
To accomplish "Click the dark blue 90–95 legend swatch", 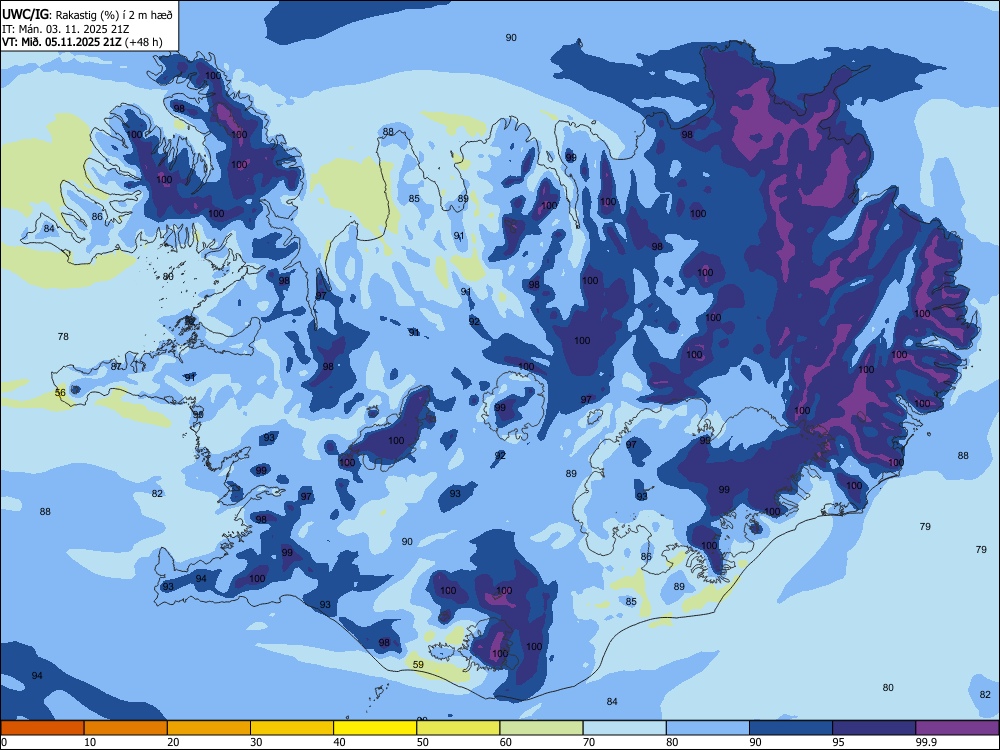I will click(791, 728).
